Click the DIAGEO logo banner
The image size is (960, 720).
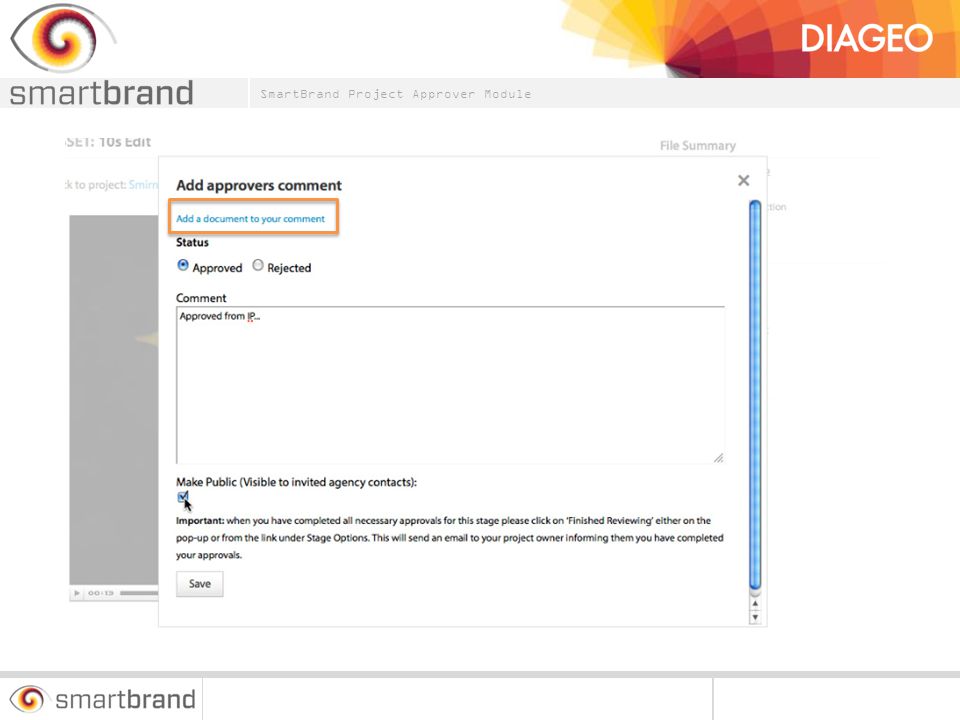click(x=866, y=39)
